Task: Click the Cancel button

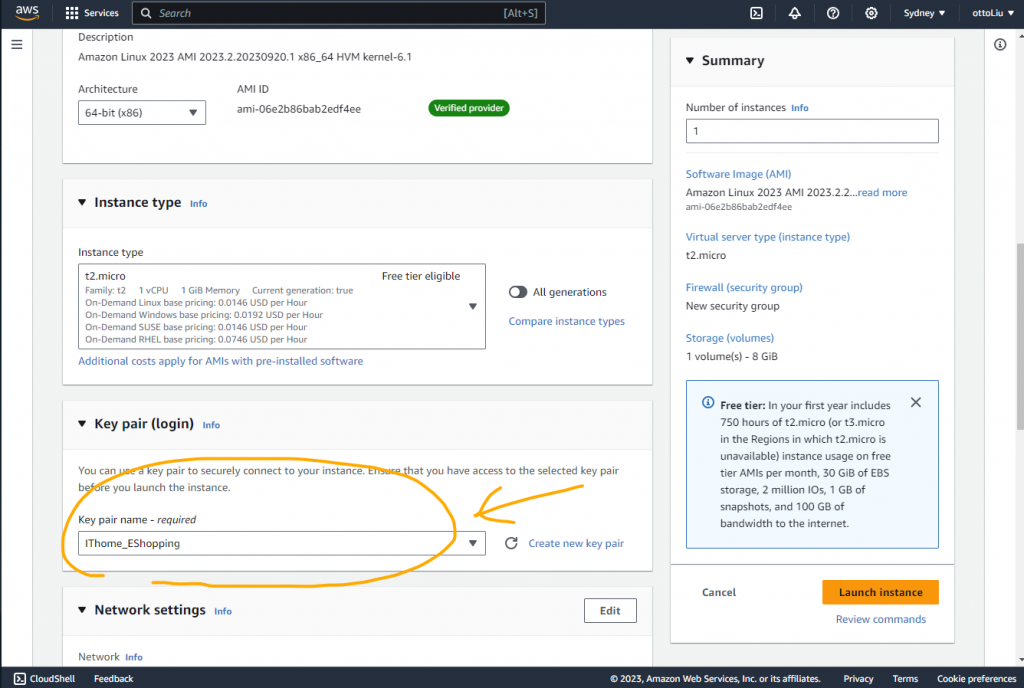Action: (718, 592)
